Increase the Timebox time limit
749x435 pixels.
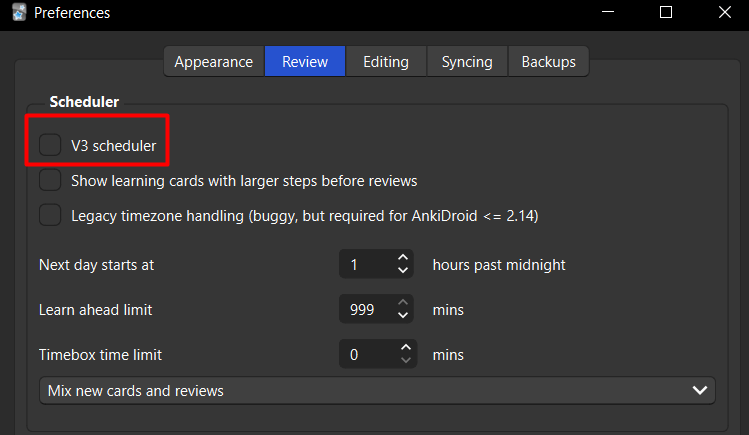tap(405, 347)
